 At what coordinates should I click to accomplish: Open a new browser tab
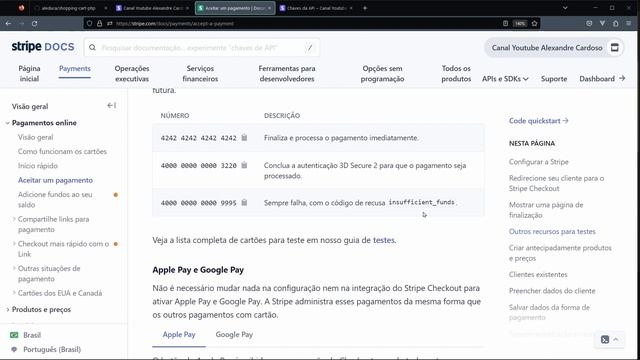365,8
